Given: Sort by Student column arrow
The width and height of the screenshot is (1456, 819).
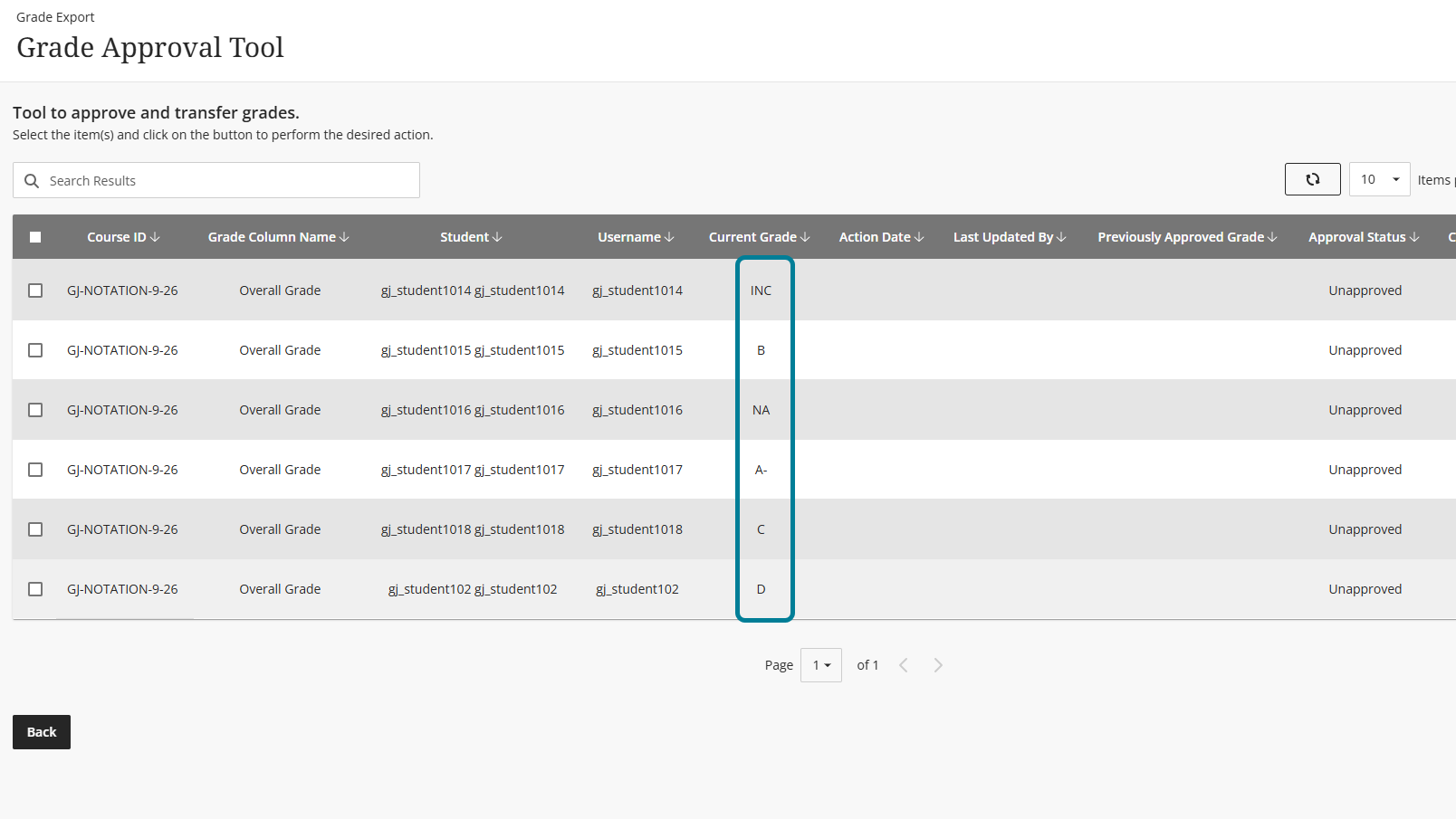Looking at the screenshot, I should point(497,237).
